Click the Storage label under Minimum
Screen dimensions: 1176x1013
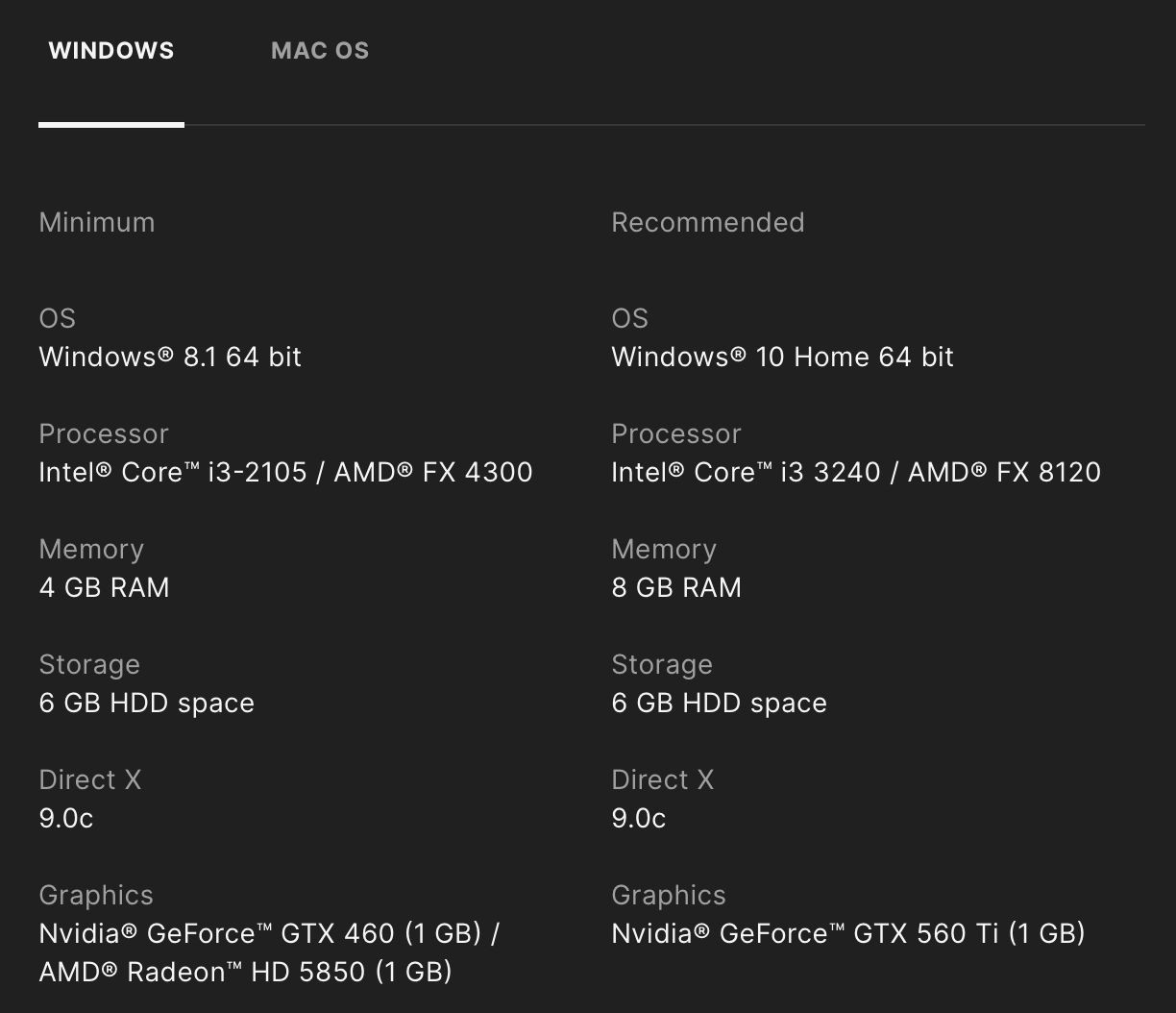(x=89, y=664)
